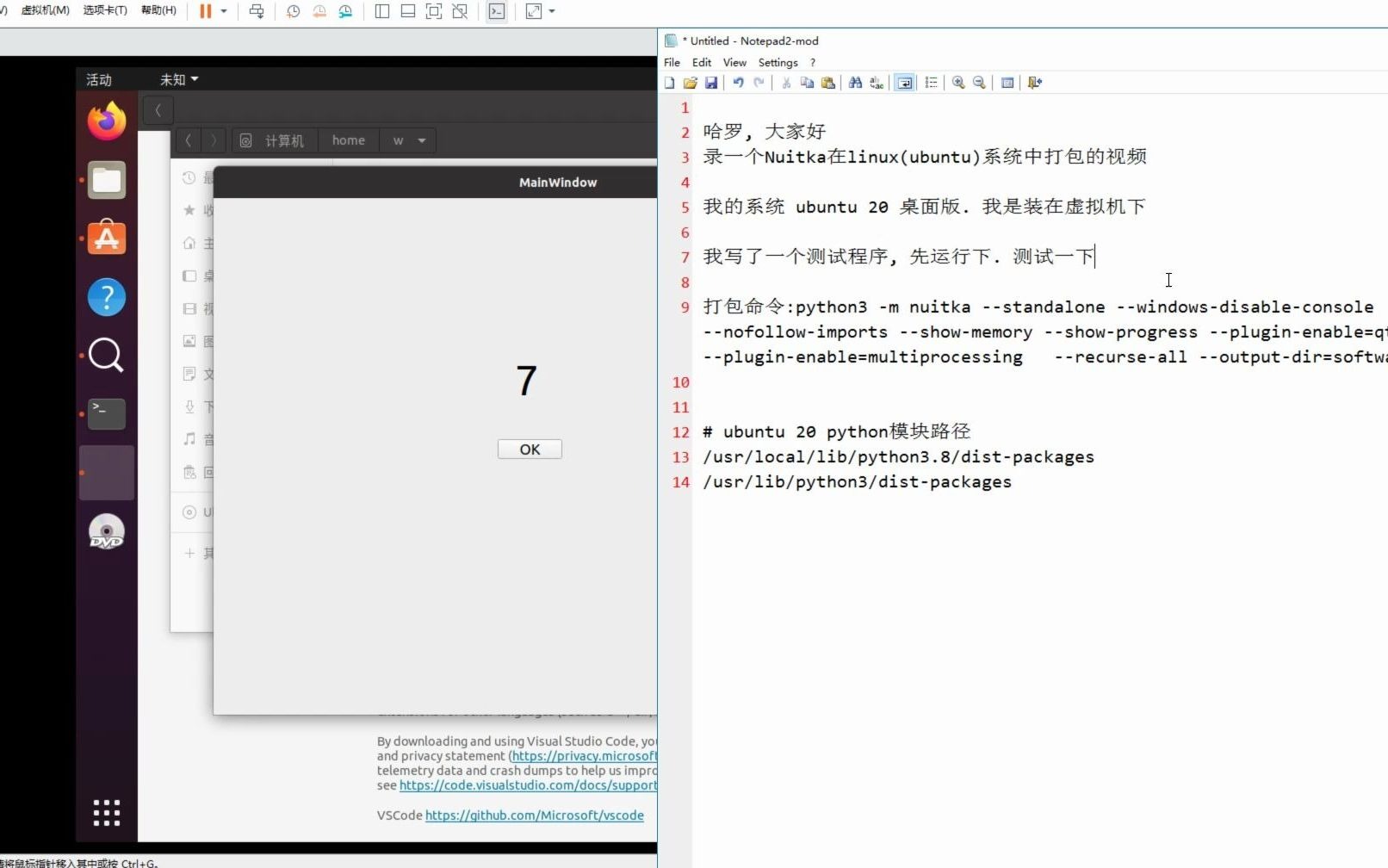Toggle line numbers display in Notepad2
This screenshot has width=1388, height=868.
(x=931, y=82)
